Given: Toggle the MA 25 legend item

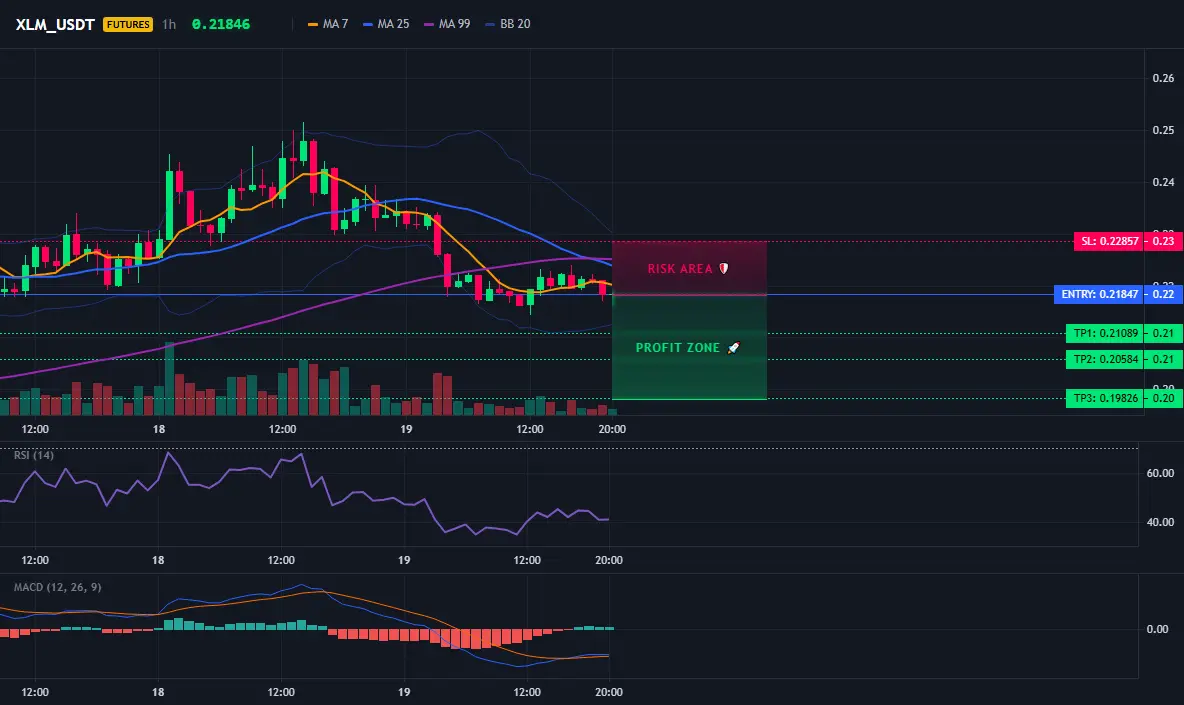Looking at the screenshot, I should coord(387,24).
